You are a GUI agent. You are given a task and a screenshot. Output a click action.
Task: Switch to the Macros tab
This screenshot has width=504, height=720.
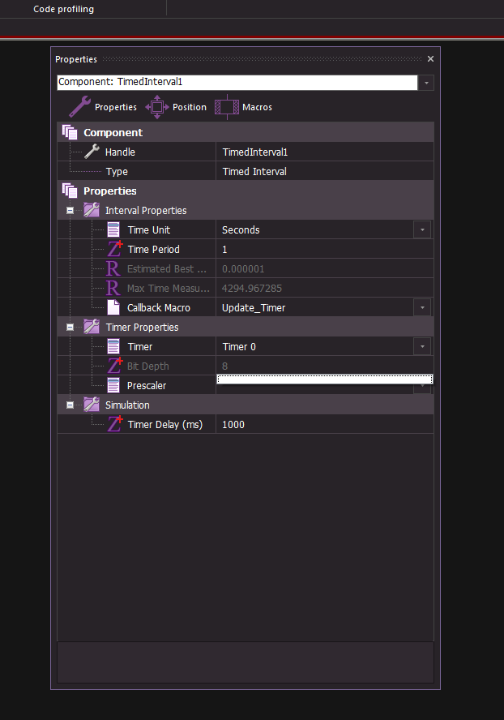(243, 107)
